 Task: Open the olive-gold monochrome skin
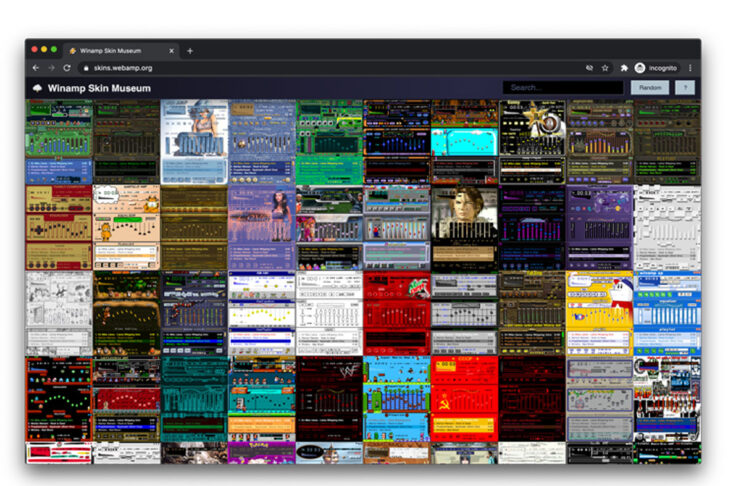(194, 227)
